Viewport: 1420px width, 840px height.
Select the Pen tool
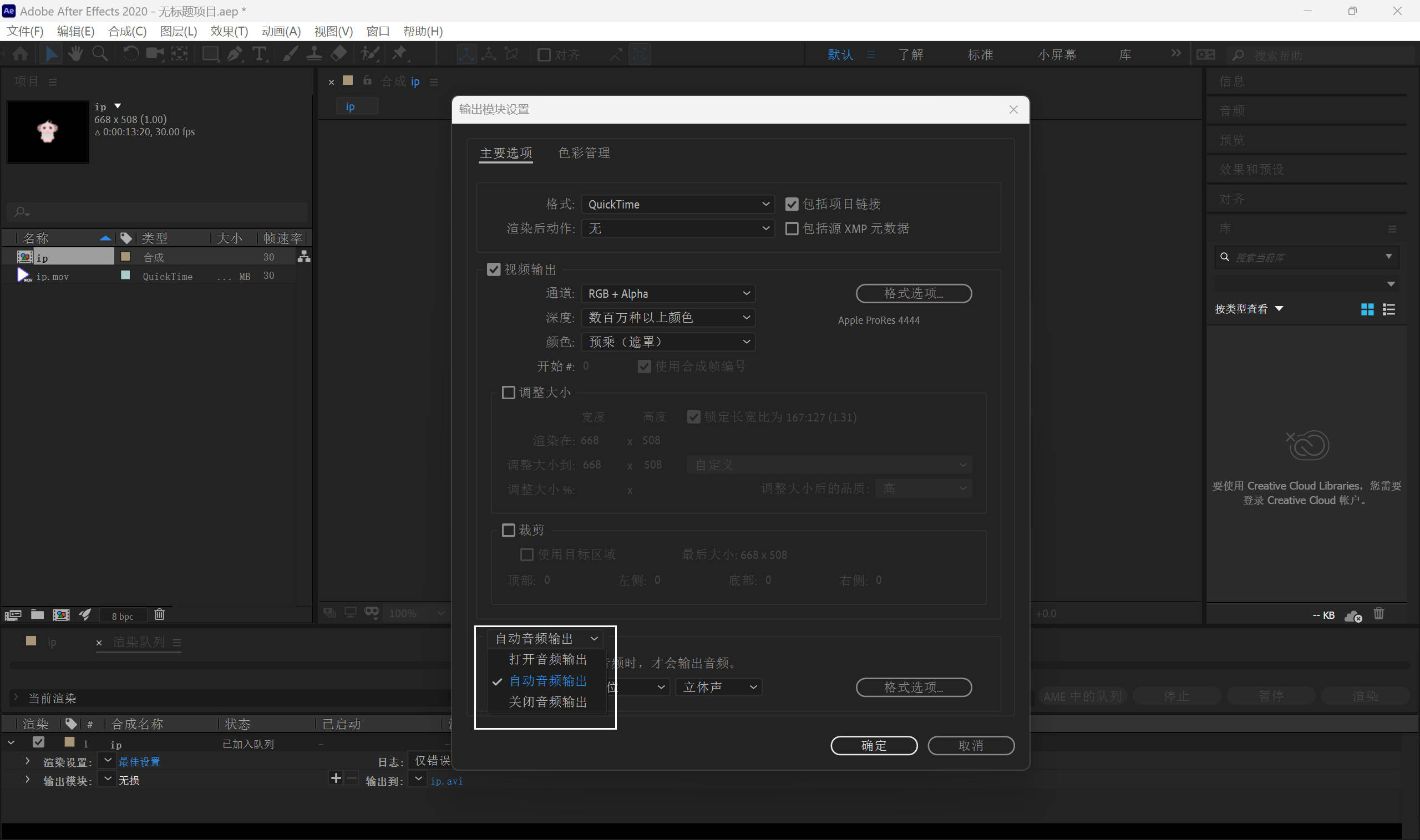235,54
